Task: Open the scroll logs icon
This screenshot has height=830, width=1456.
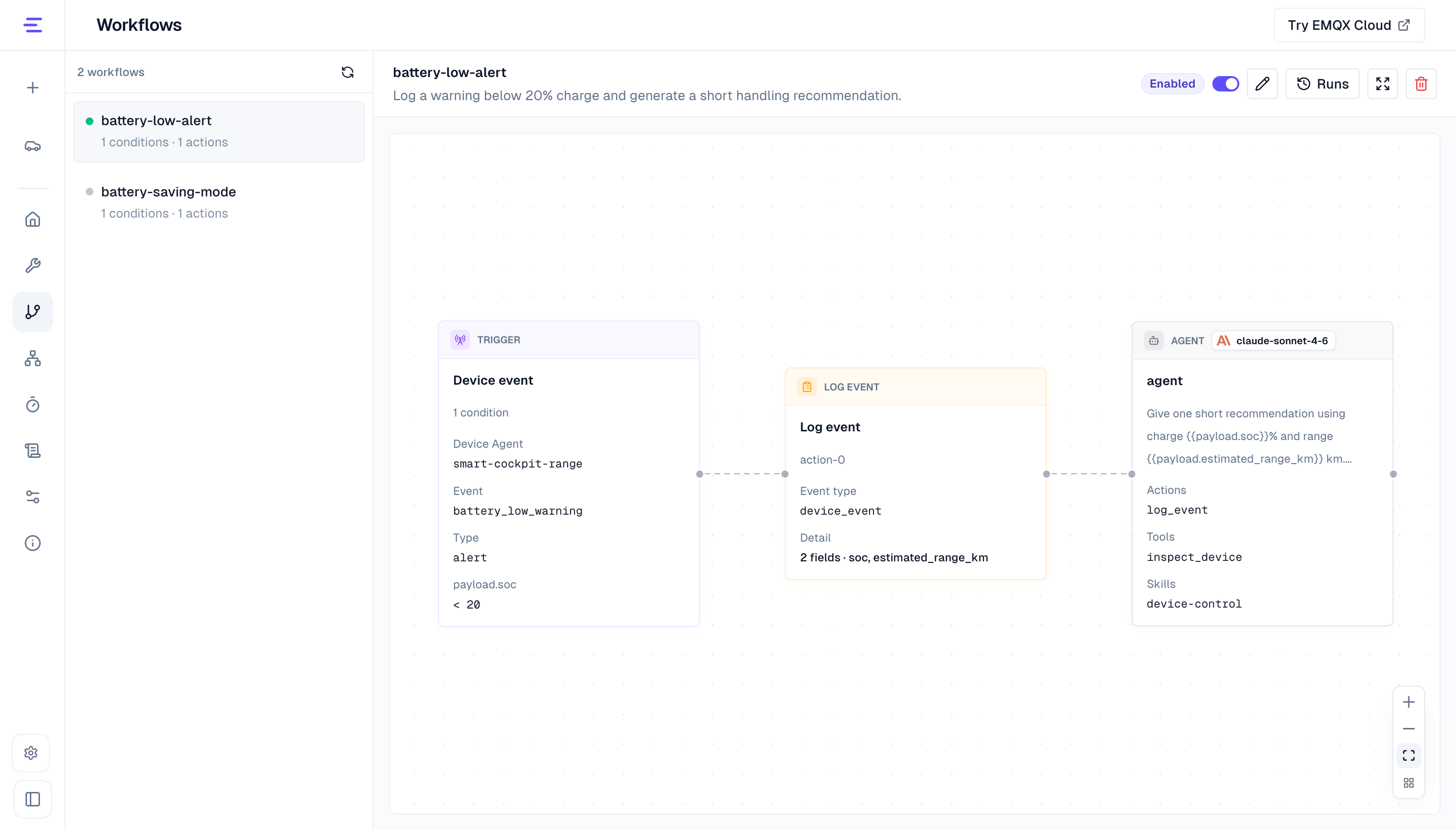Action: coord(32,451)
